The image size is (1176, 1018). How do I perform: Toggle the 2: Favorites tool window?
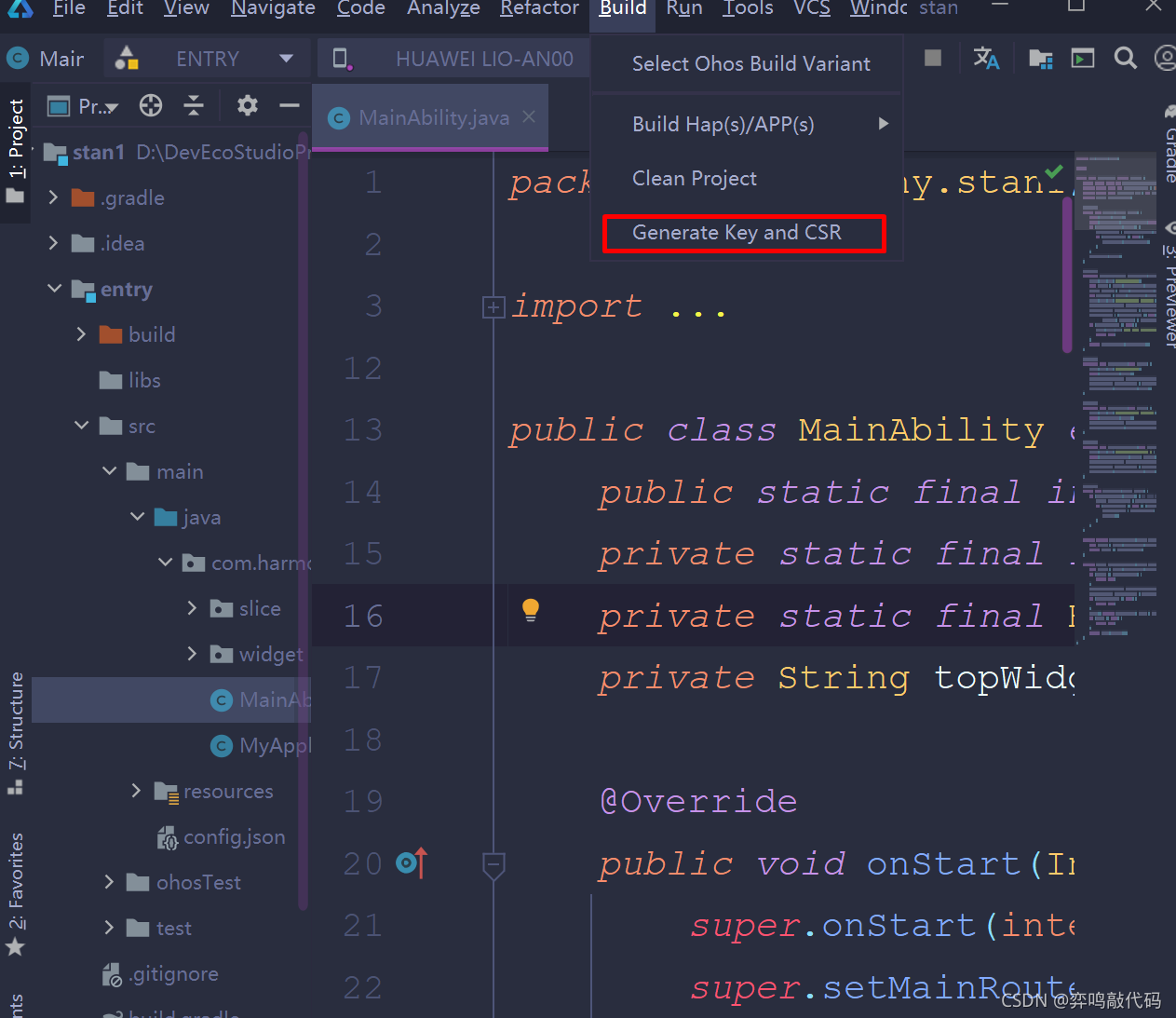pyautogui.click(x=16, y=893)
